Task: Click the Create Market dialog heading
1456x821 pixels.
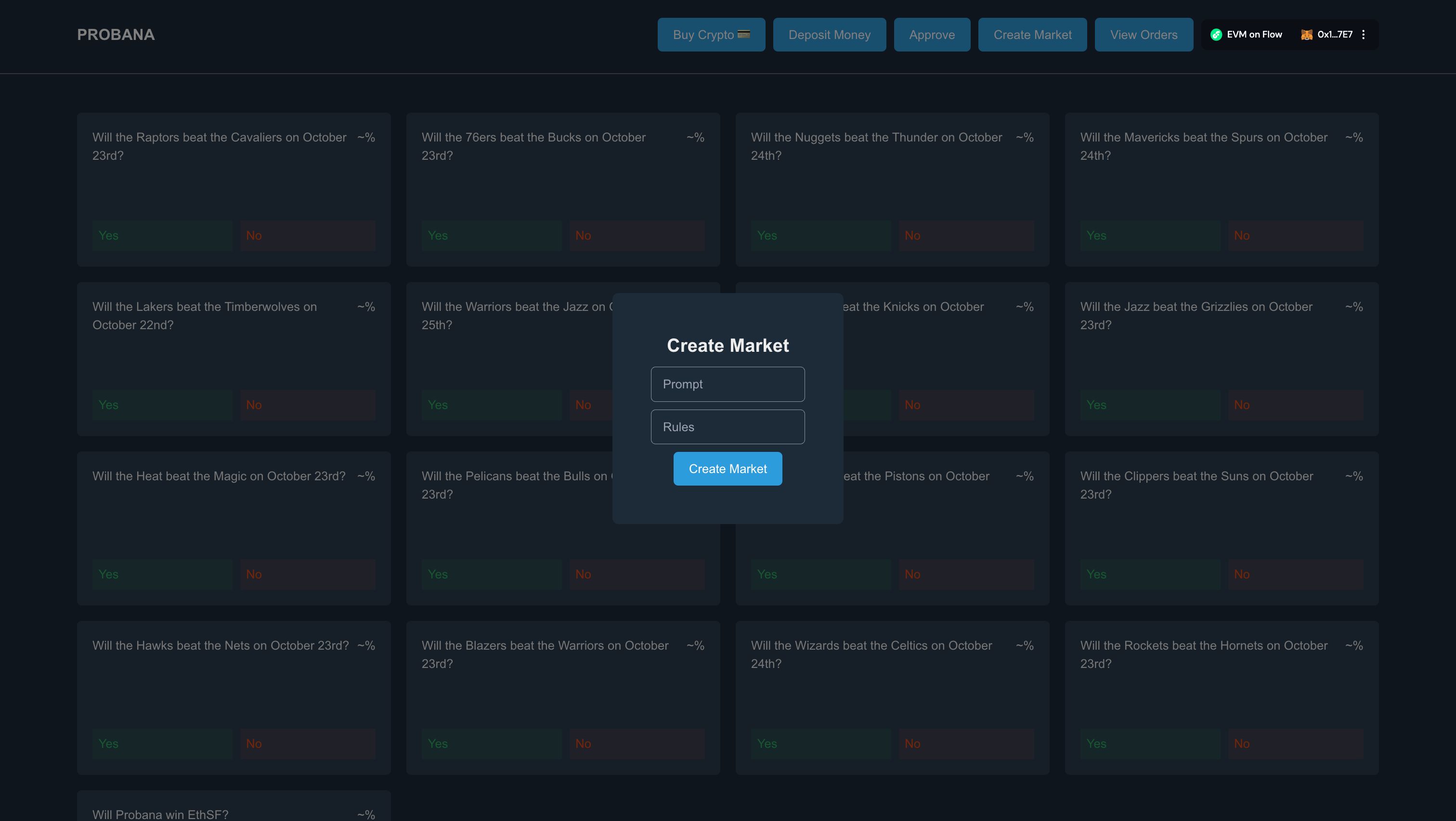Action: pos(728,345)
